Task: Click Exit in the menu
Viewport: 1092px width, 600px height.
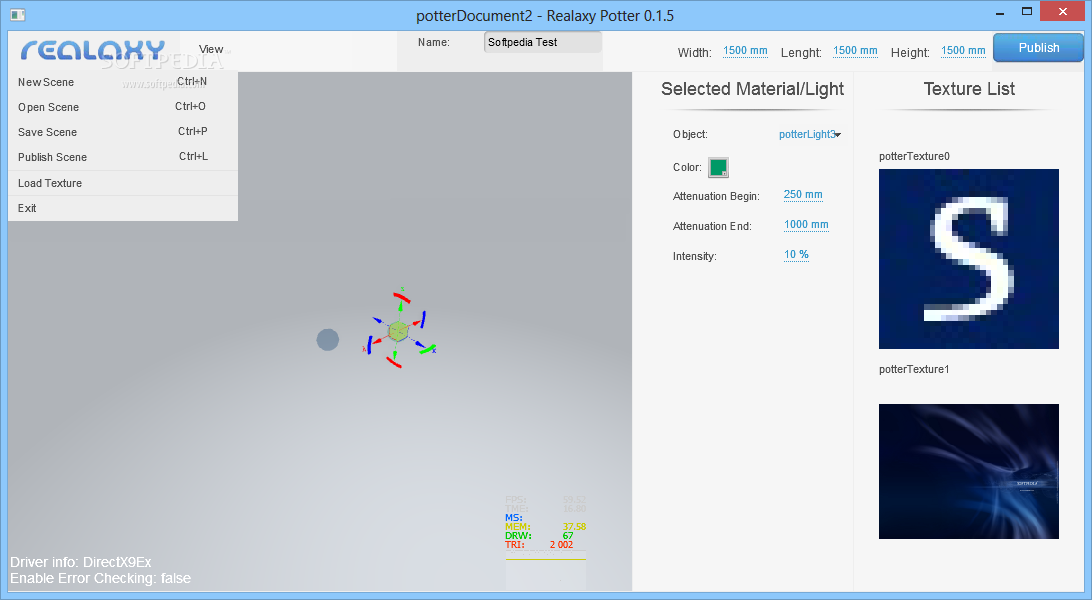Action: click(123, 208)
